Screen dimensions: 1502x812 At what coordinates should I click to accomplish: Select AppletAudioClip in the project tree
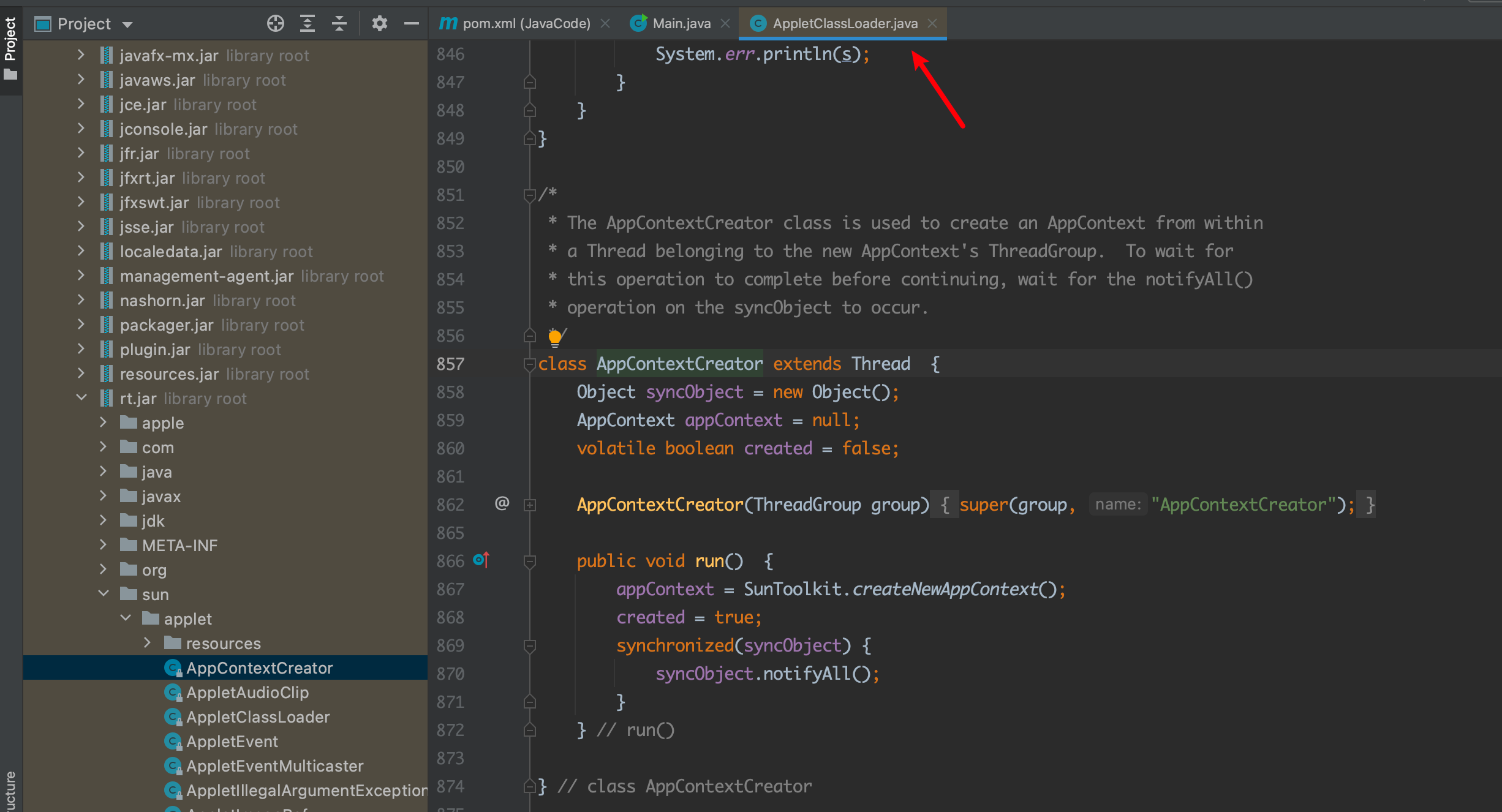point(247,692)
